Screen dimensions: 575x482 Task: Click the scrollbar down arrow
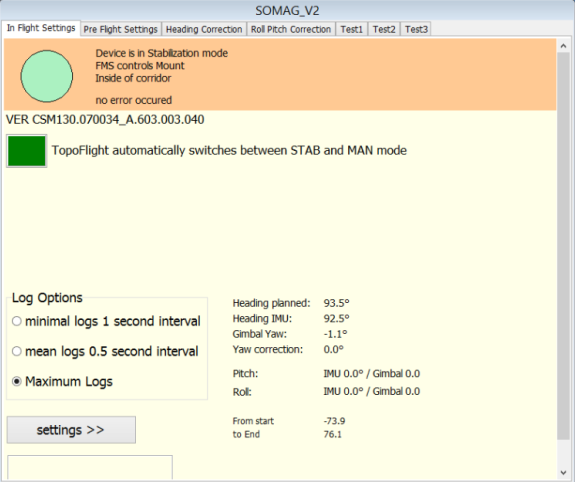563,473
